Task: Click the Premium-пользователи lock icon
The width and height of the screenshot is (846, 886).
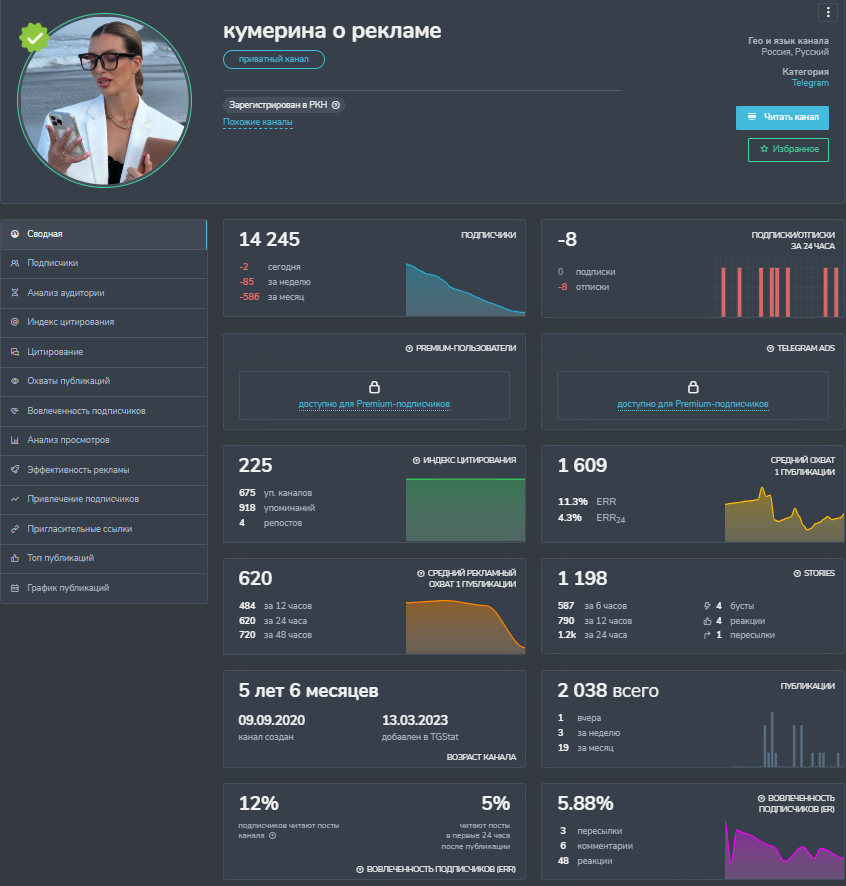Action: [x=374, y=387]
